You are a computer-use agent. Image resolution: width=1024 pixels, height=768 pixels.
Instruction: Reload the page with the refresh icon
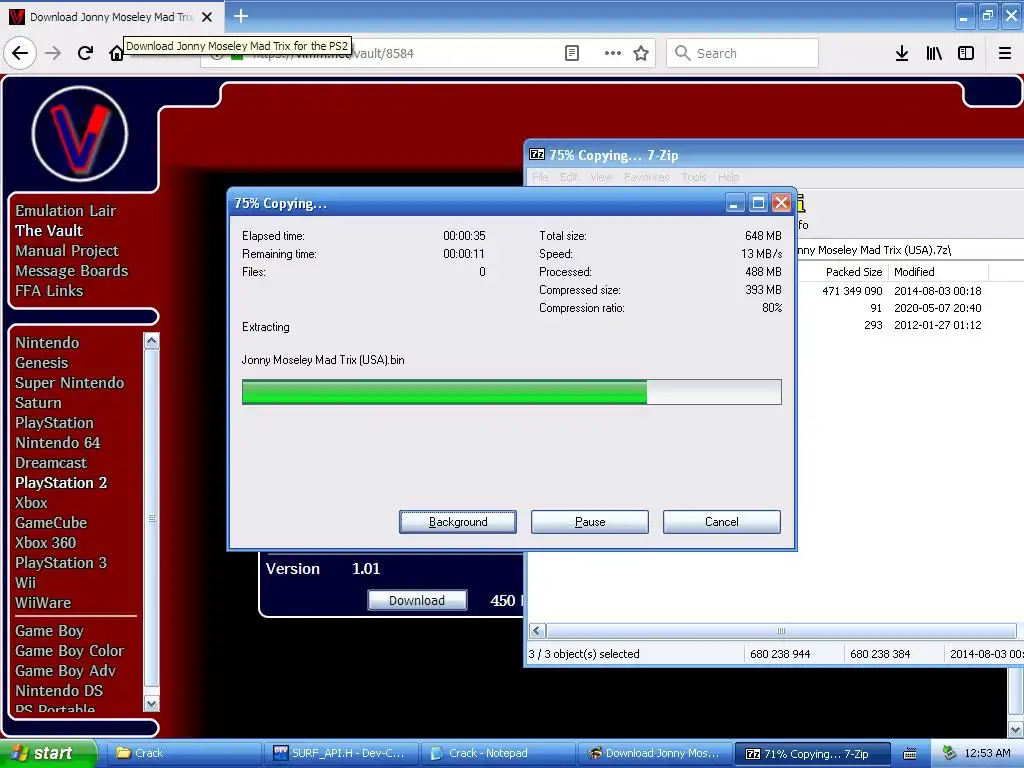click(85, 53)
